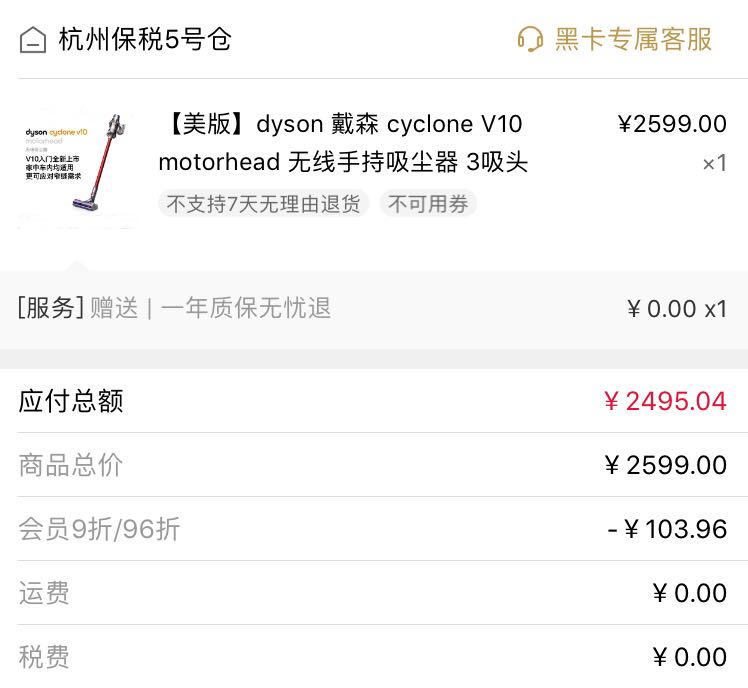Tap the 不支持7天无理由退货 tag

tap(263, 204)
